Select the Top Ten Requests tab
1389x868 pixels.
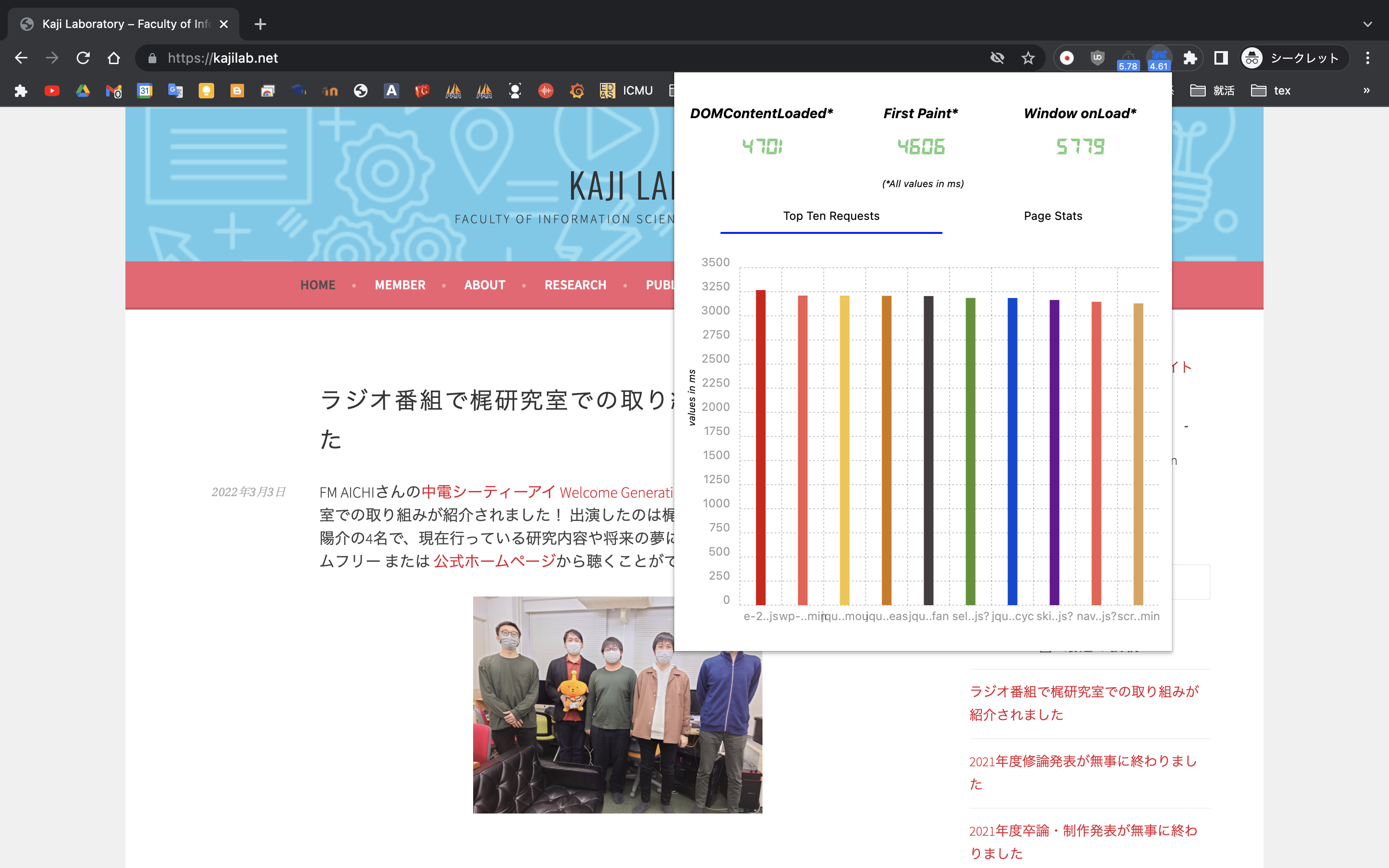coord(831,216)
